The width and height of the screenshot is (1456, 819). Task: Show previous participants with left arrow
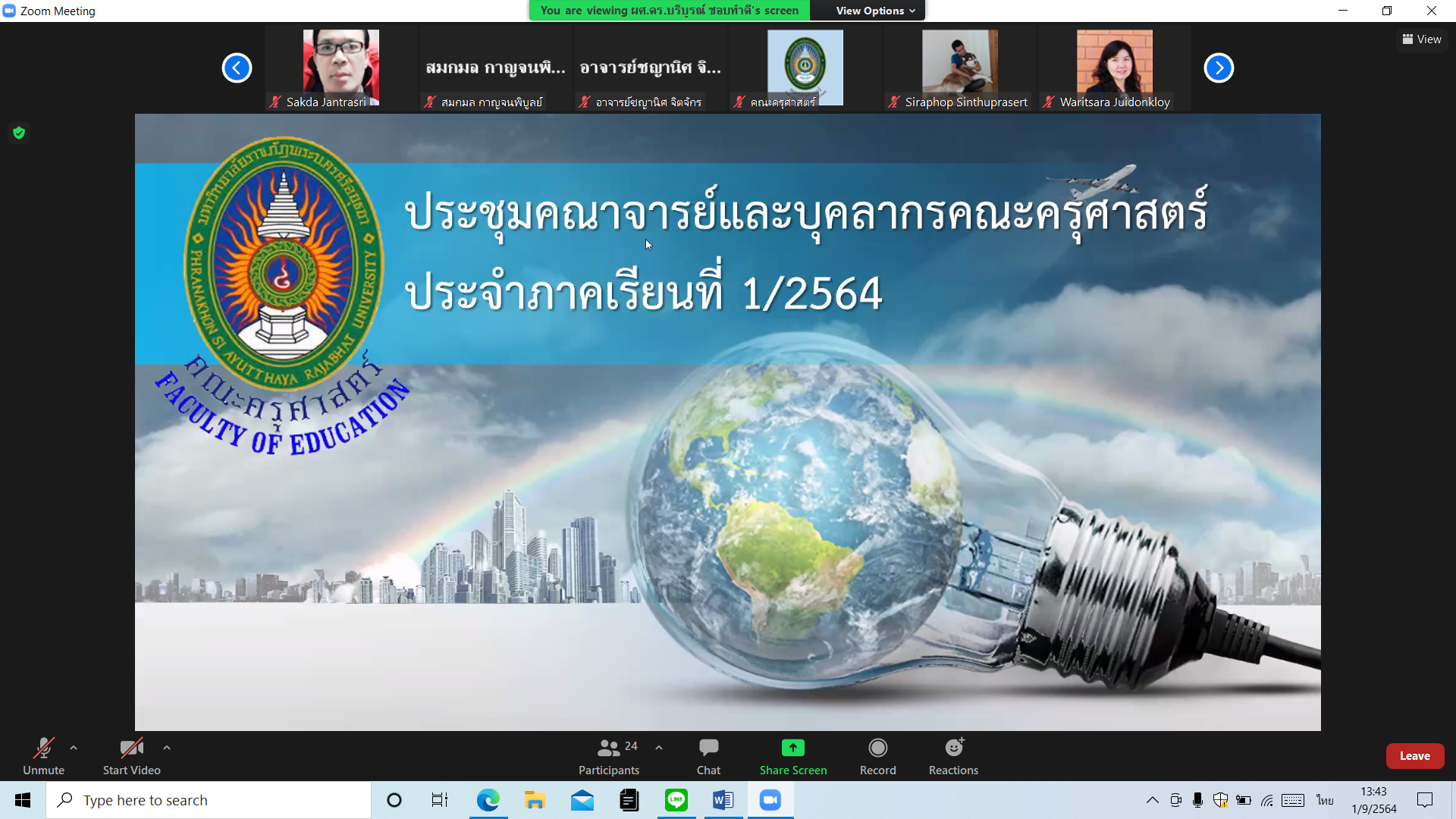tap(237, 68)
